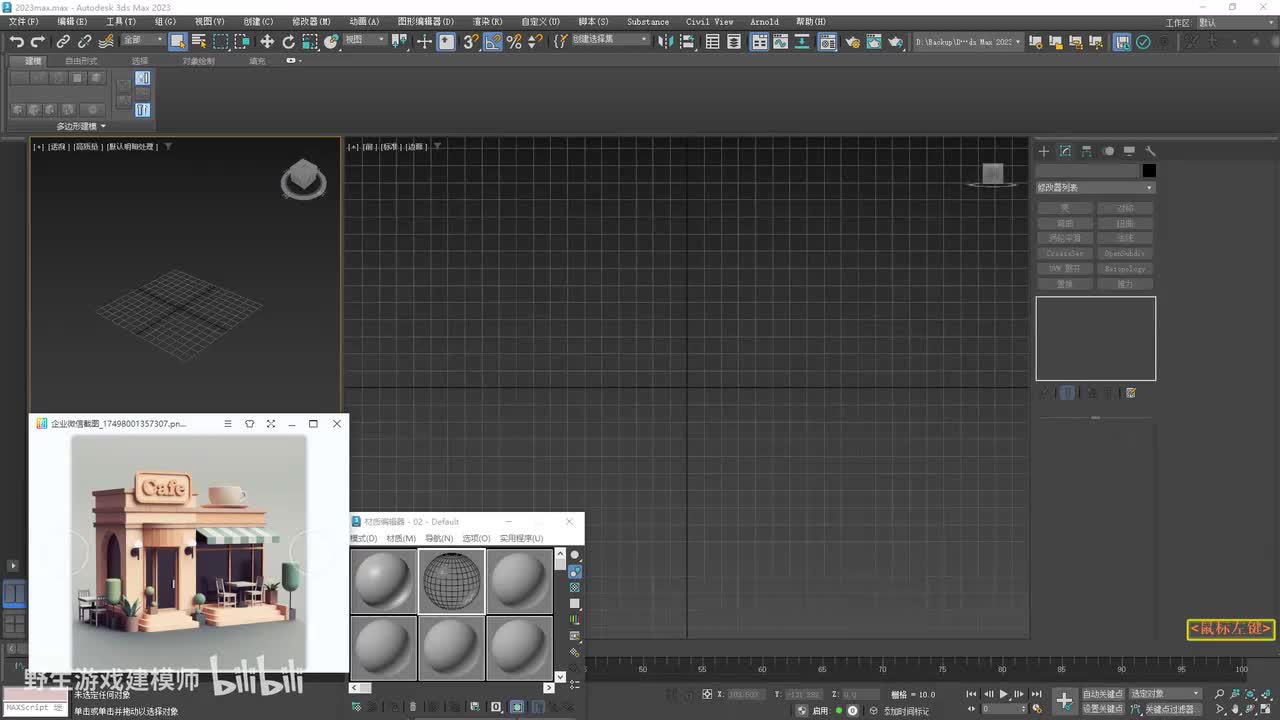Click the first material sample sphere
The width and height of the screenshot is (1280, 720).
pos(384,581)
